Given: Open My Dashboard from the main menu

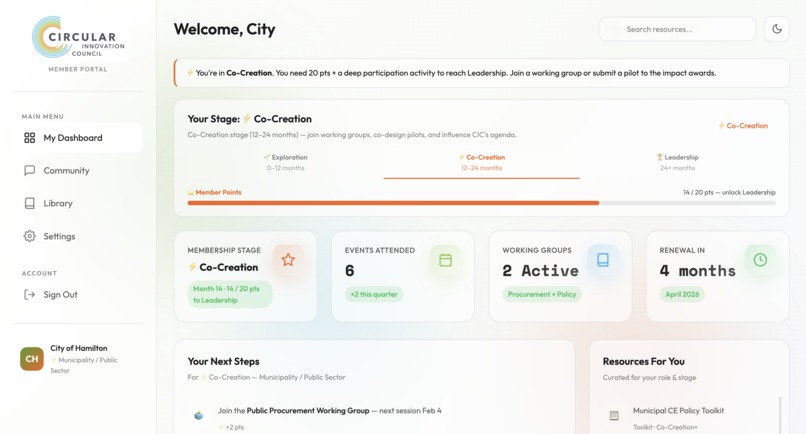Looking at the screenshot, I should [x=78, y=138].
